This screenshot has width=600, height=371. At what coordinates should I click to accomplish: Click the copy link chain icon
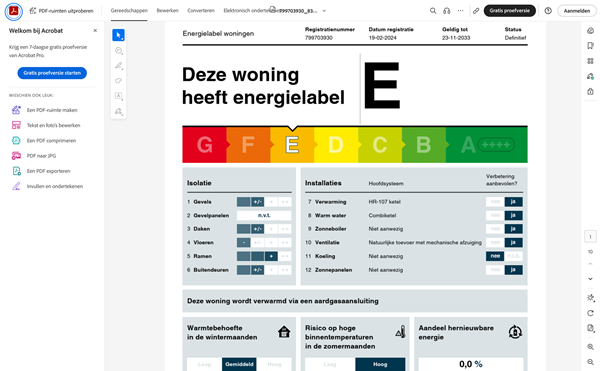(x=476, y=11)
